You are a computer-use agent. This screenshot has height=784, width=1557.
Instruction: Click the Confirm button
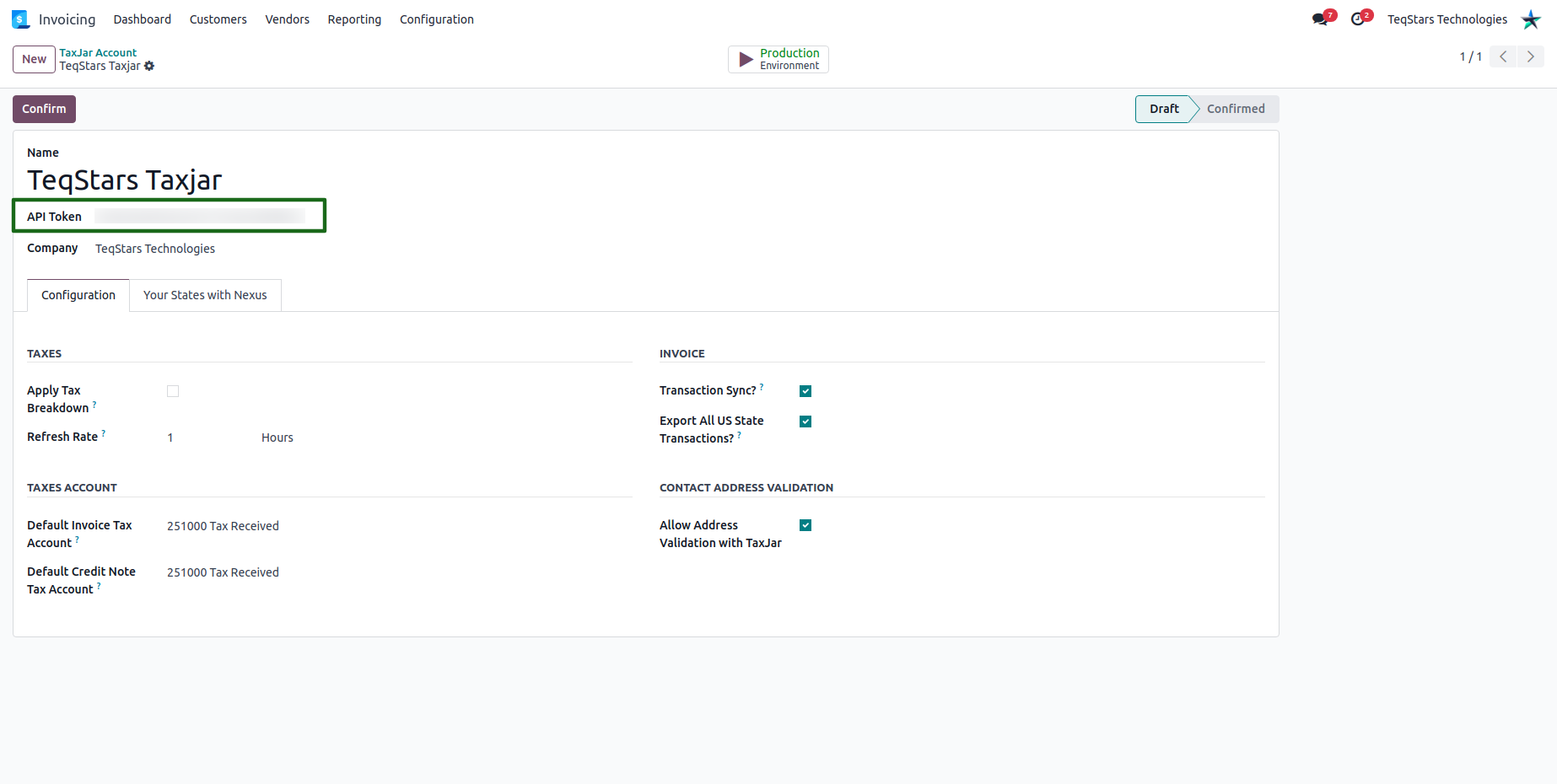click(44, 109)
